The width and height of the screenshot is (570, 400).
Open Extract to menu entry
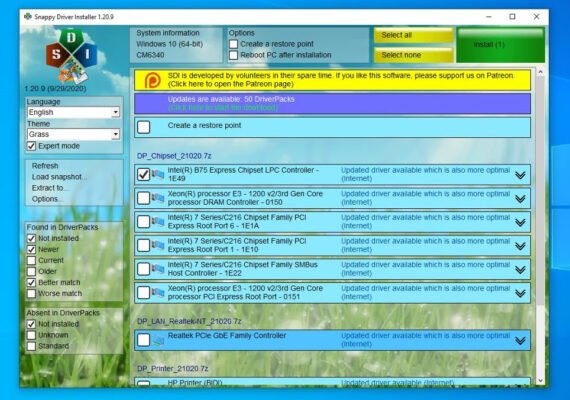(x=49, y=188)
